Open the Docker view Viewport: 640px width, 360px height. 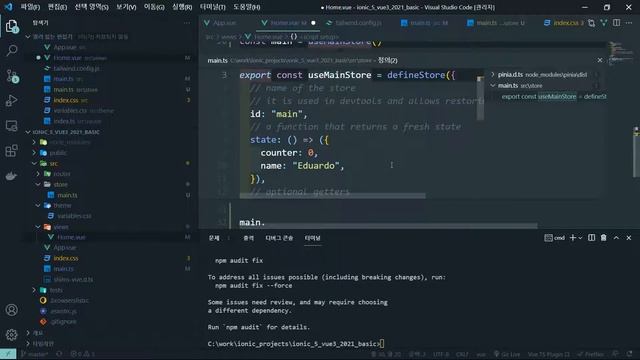[12, 176]
